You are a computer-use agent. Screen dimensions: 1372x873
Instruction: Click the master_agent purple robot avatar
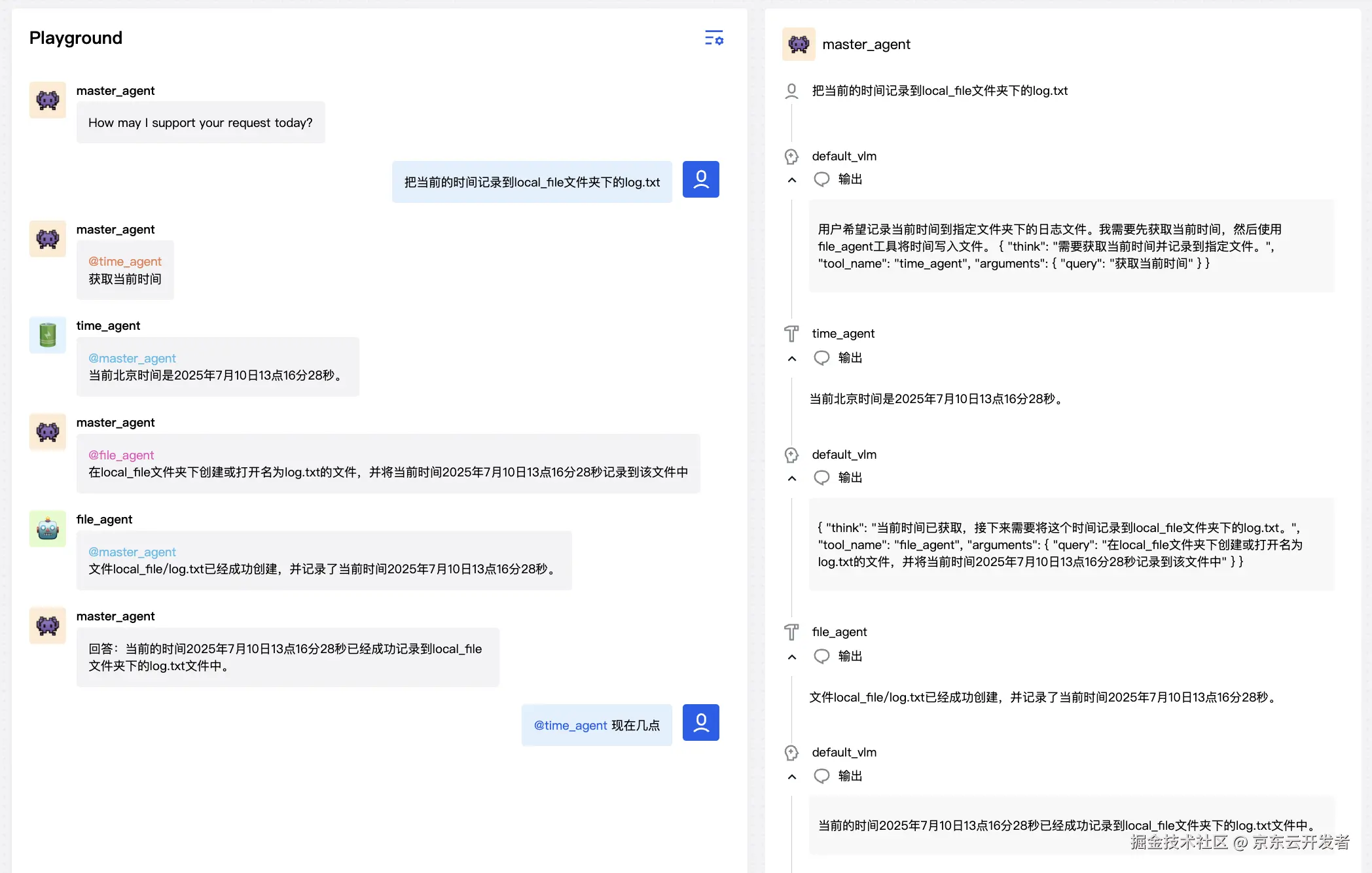point(46,99)
